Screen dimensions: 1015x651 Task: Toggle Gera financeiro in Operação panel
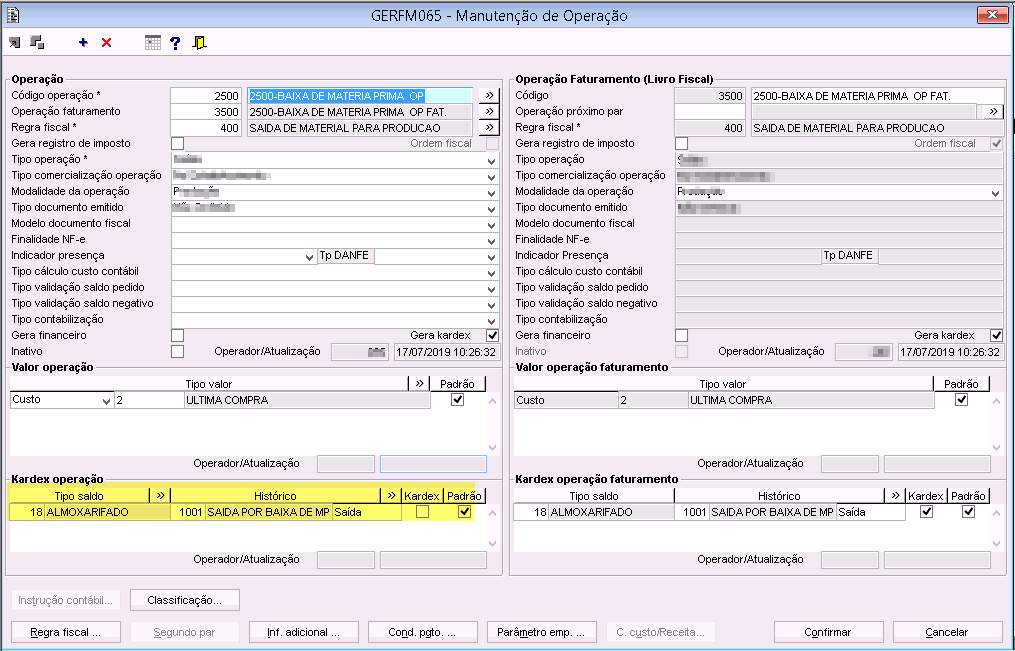(177, 335)
